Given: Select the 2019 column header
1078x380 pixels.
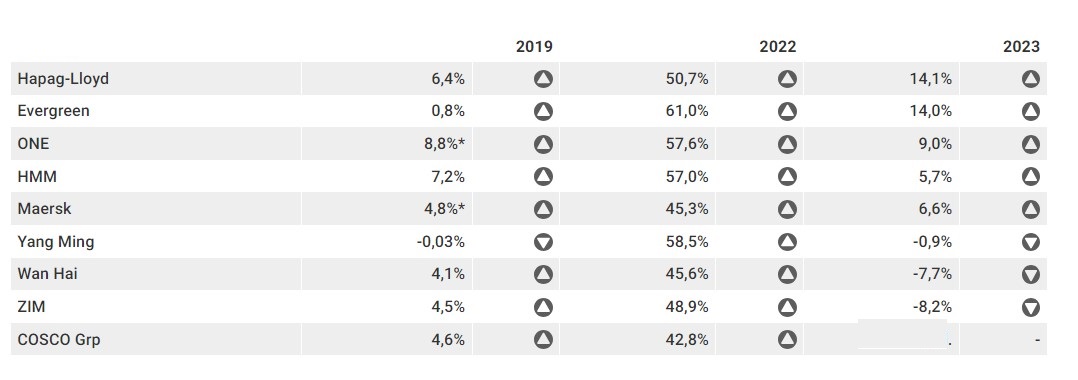Looking at the screenshot, I should (x=534, y=47).
